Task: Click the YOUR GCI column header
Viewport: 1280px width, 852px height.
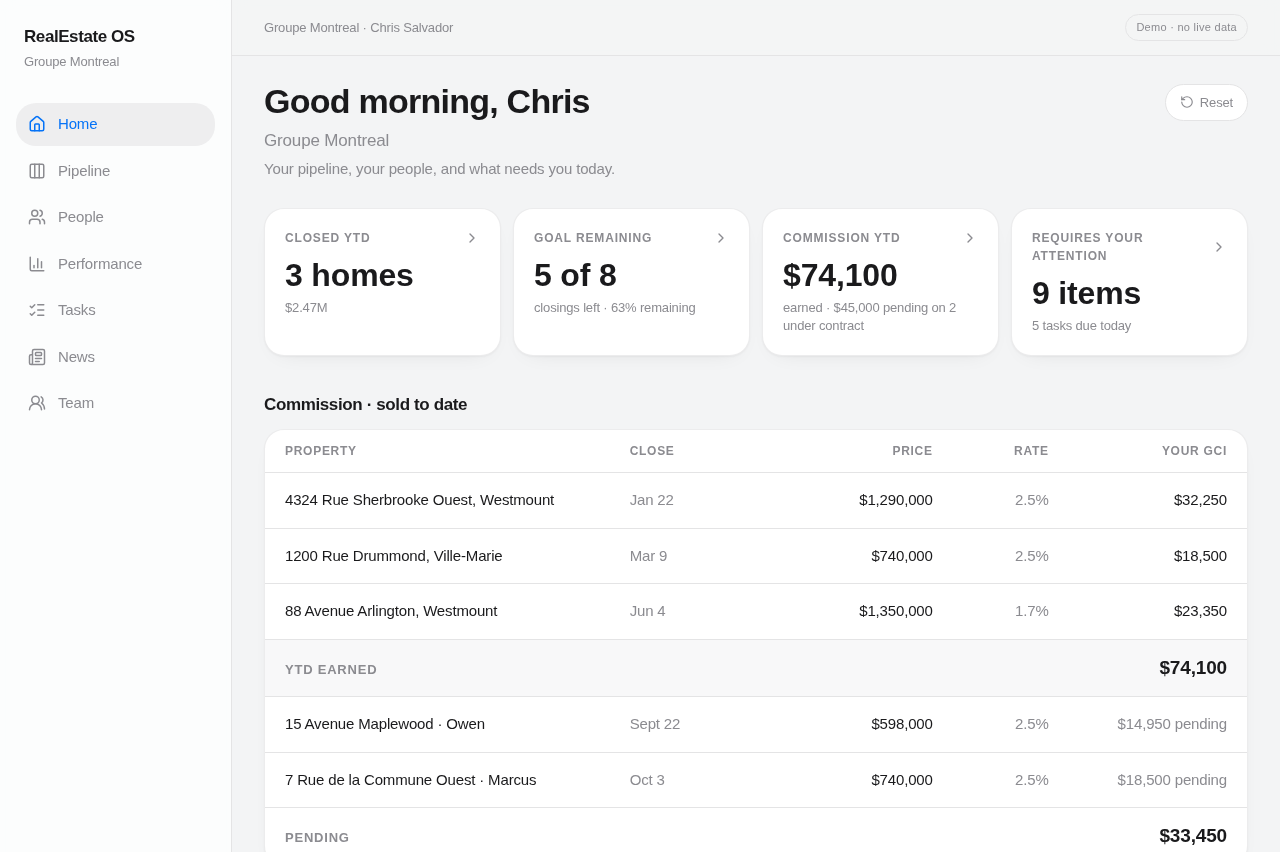Action: click(x=1194, y=451)
